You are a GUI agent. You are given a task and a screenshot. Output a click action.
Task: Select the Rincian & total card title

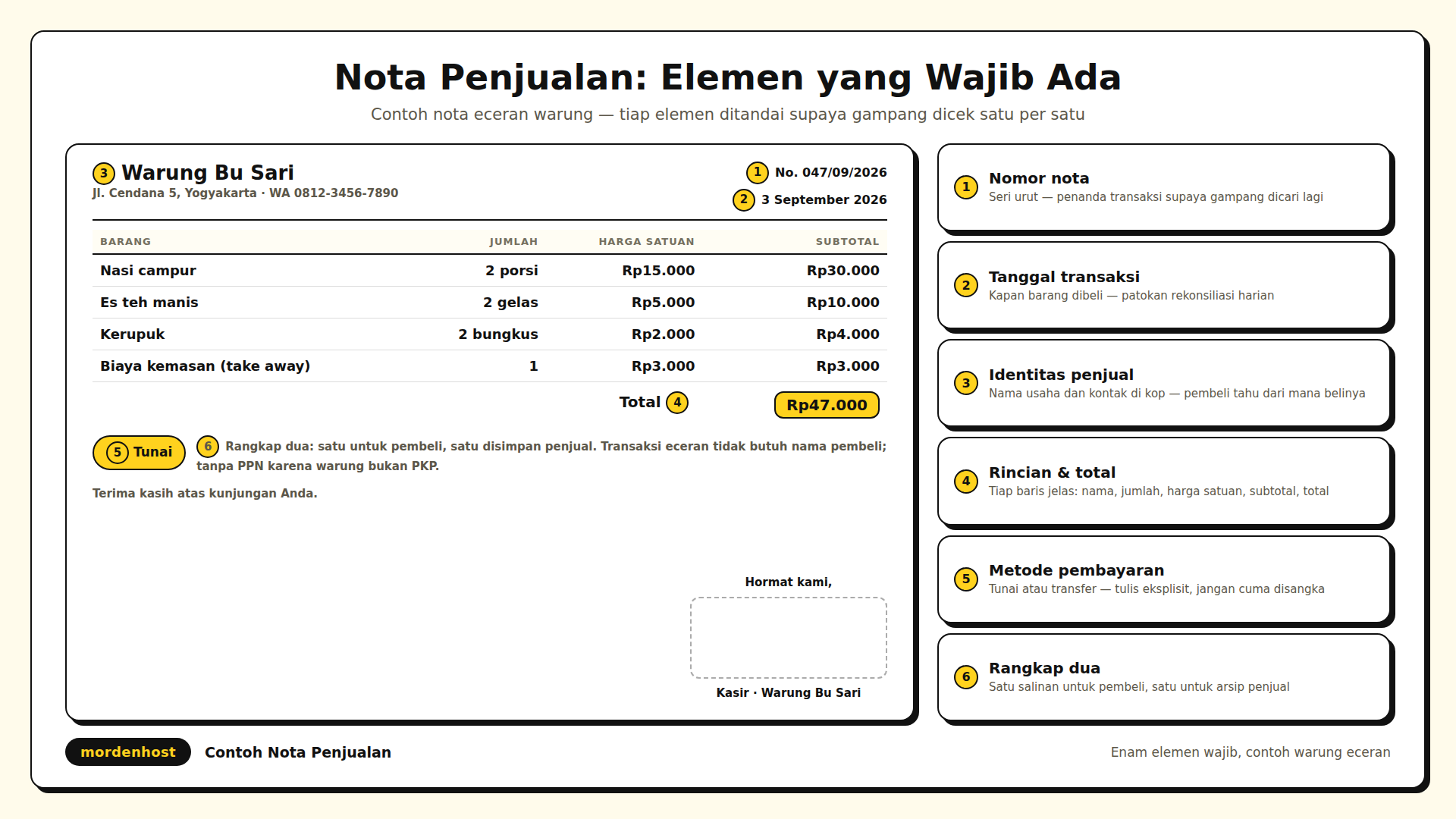(x=1052, y=472)
